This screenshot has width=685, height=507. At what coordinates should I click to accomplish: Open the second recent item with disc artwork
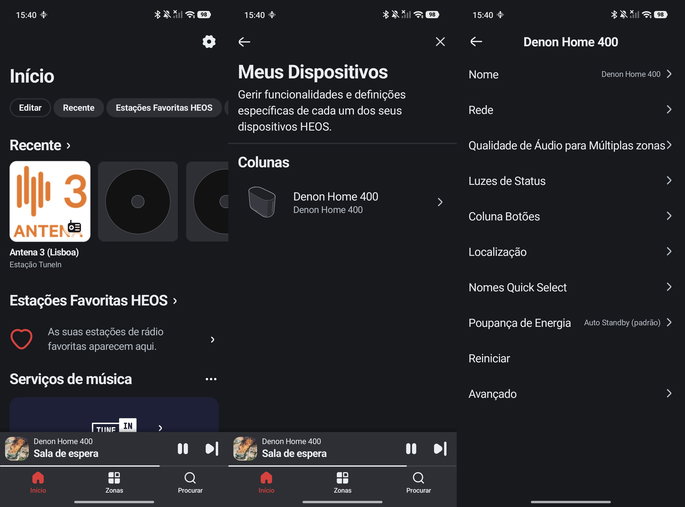138,201
